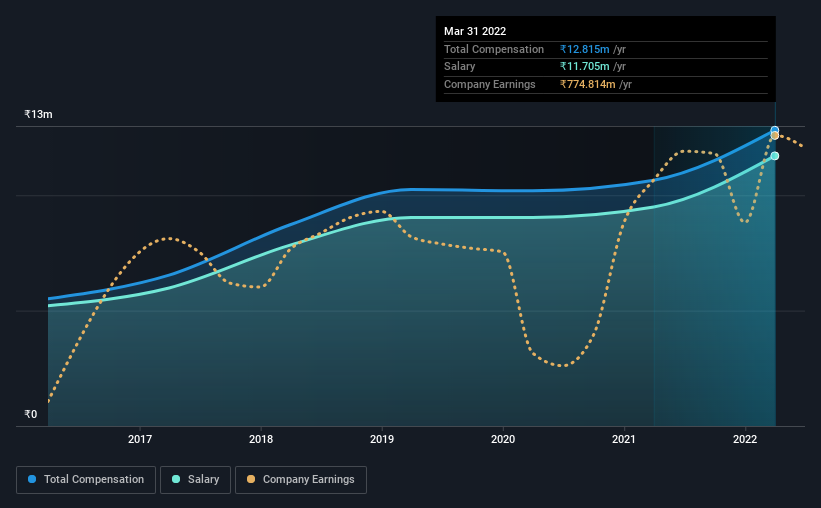821x508 pixels.
Task: Click the ₹774.814m company earnings value
Action: click(587, 84)
